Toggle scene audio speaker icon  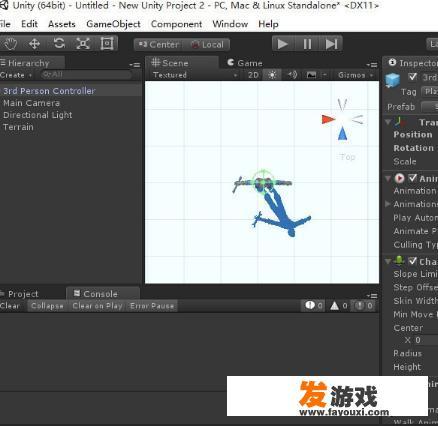coord(292,75)
